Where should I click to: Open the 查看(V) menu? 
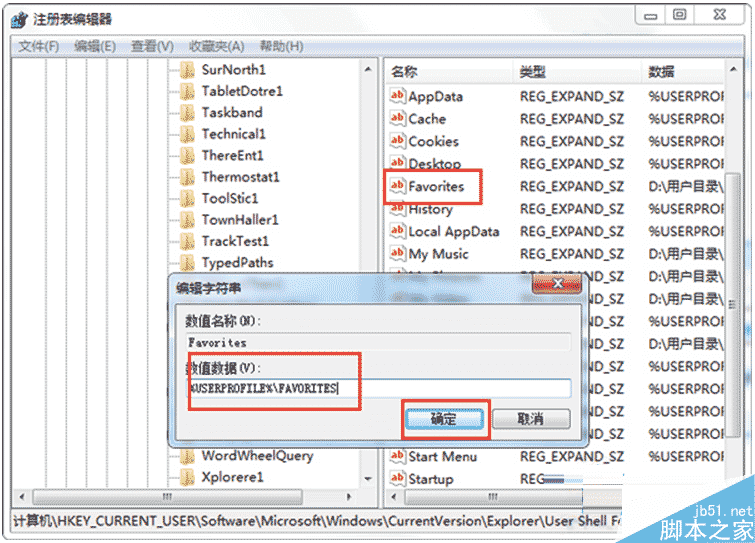pyautogui.click(x=152, y=46)
